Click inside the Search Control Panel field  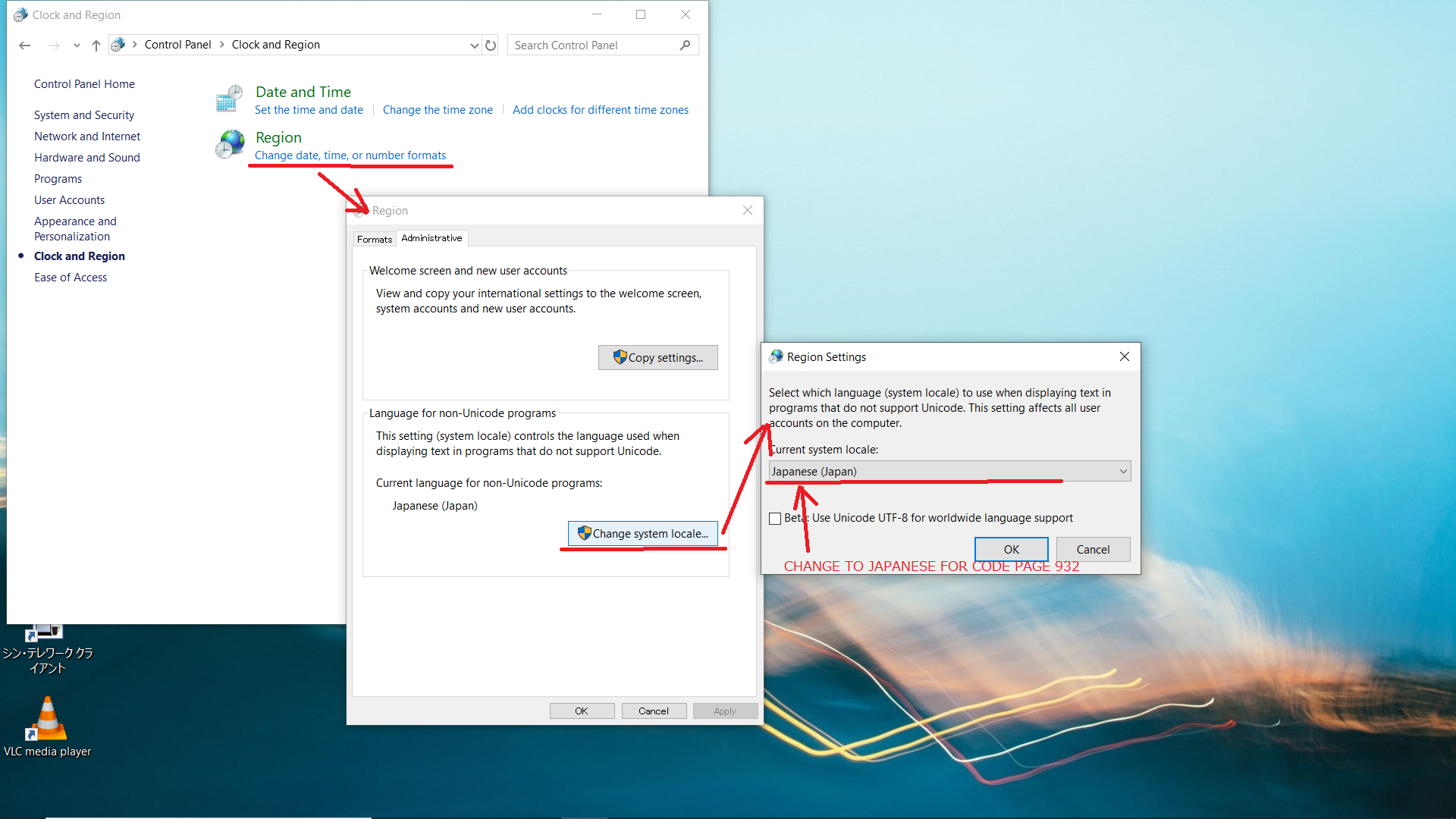584,45
